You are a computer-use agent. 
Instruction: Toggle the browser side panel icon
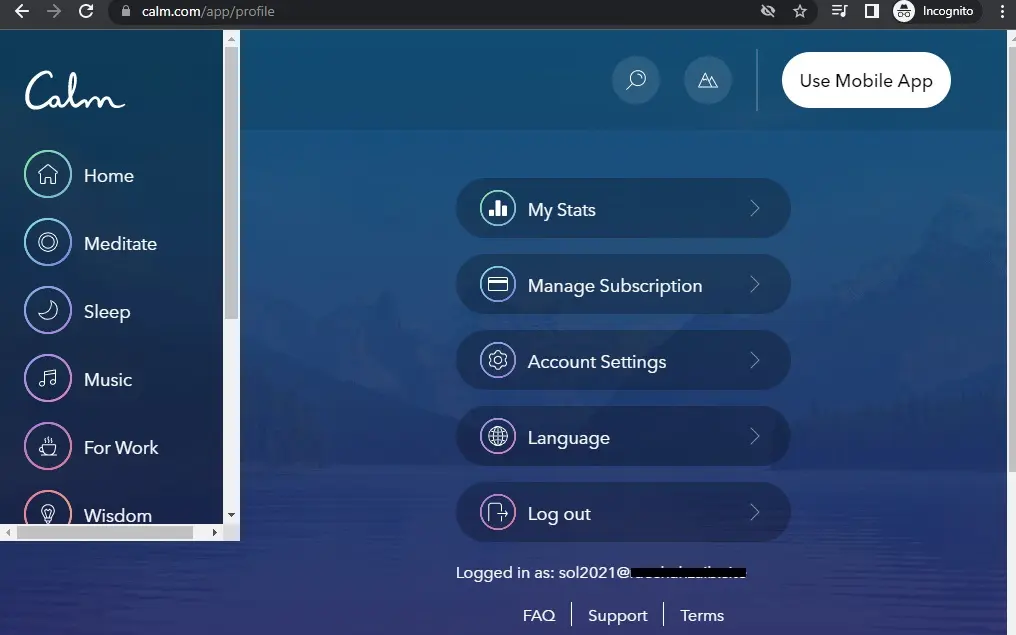(872, 11)
